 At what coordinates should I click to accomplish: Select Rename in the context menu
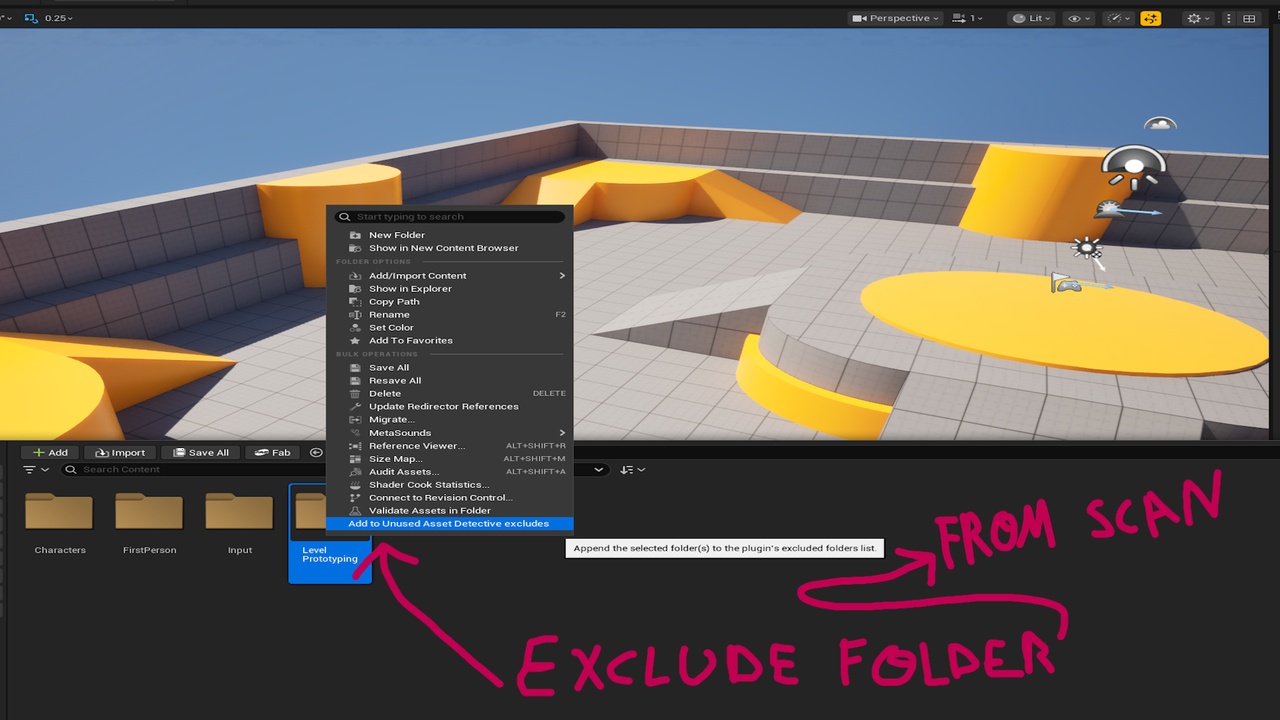point(450,315)
